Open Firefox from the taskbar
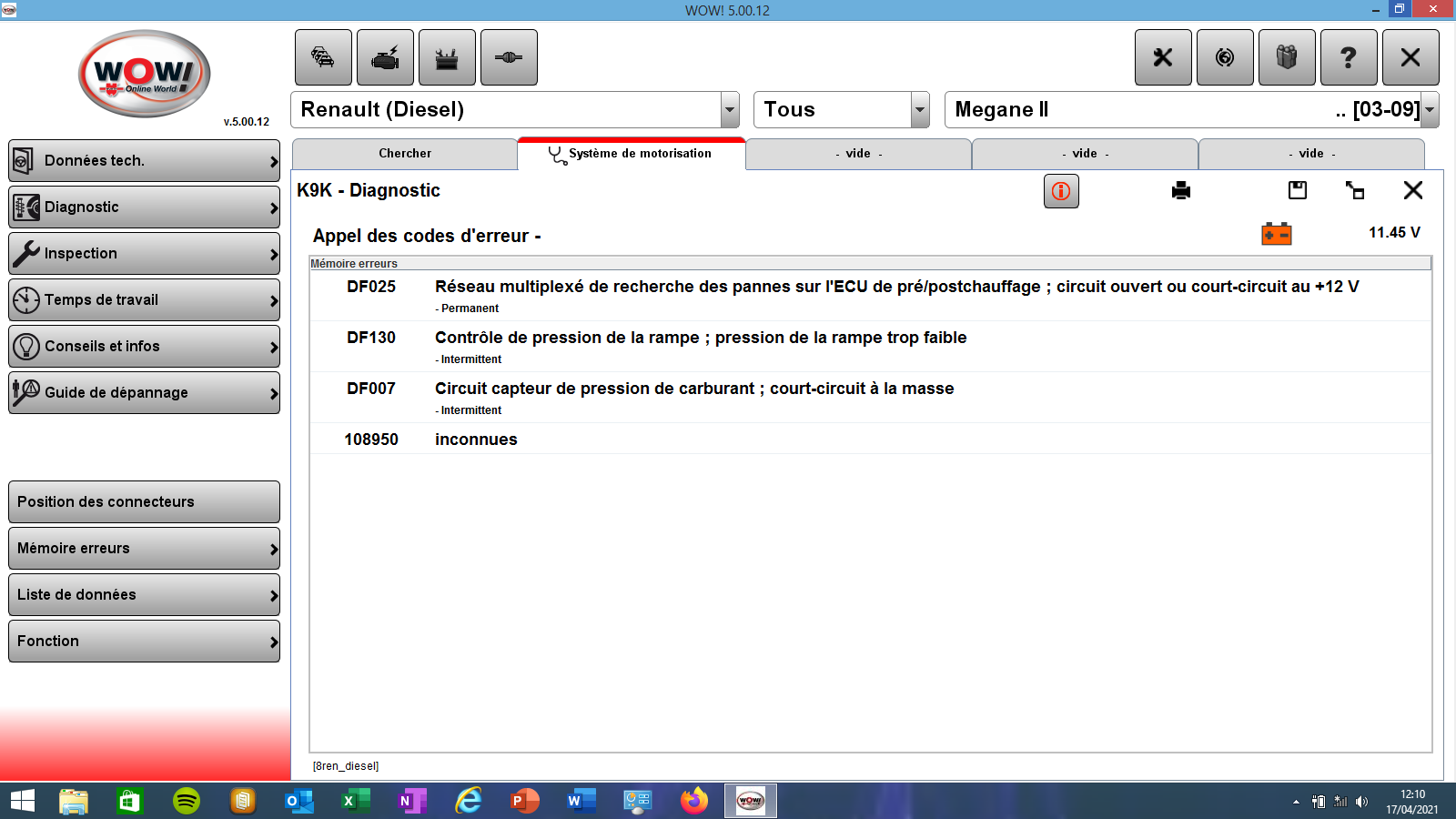 click(694, 801)
